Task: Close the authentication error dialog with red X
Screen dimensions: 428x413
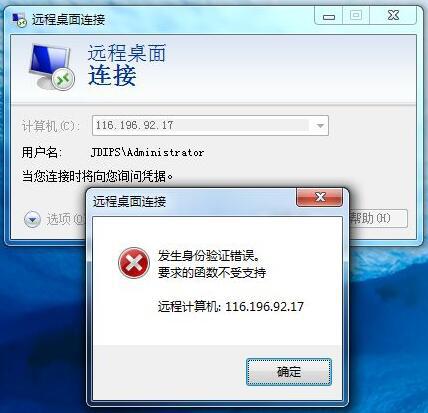Action: pos(320,197)
